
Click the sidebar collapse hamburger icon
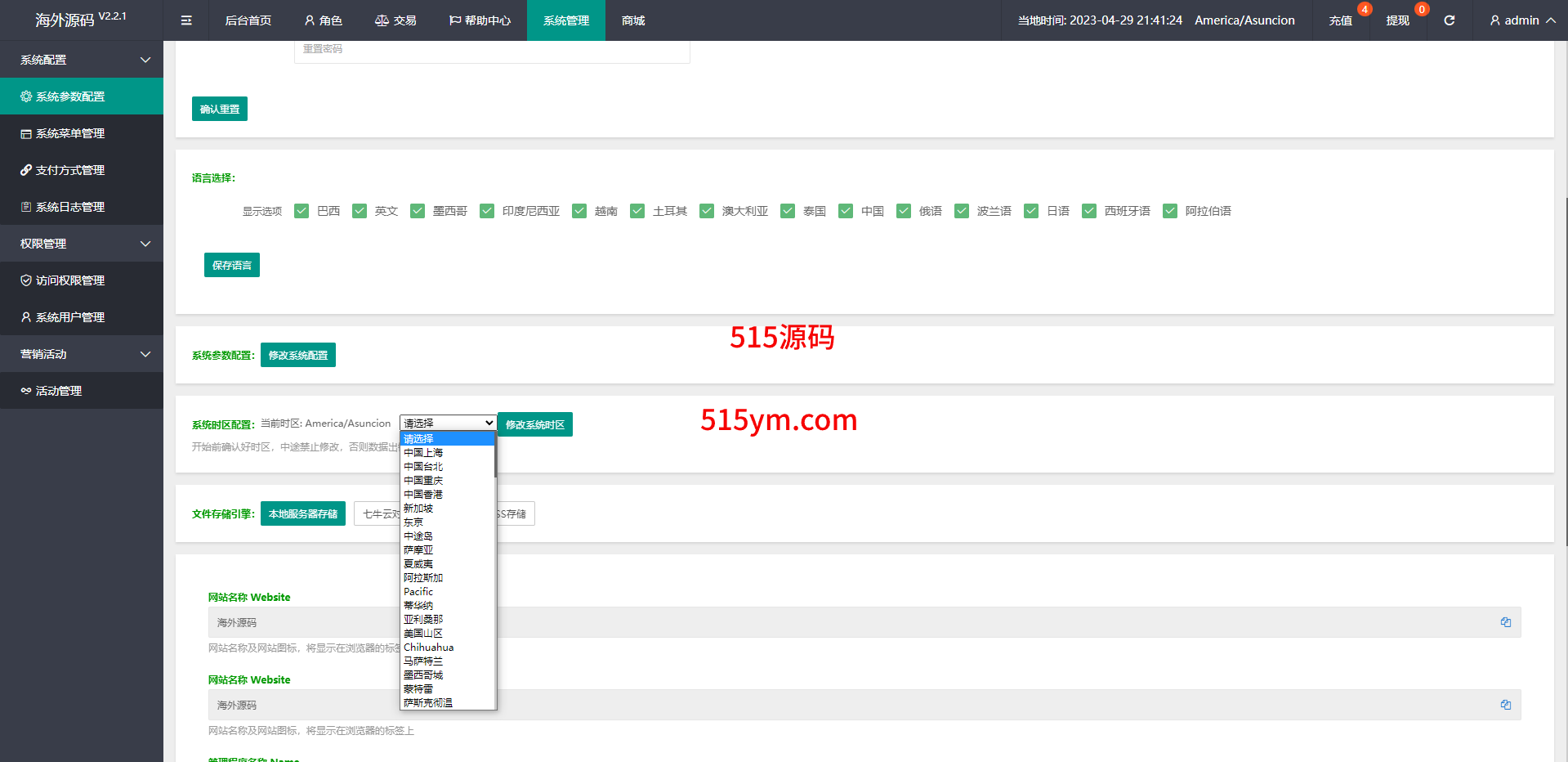click(186, 20)
